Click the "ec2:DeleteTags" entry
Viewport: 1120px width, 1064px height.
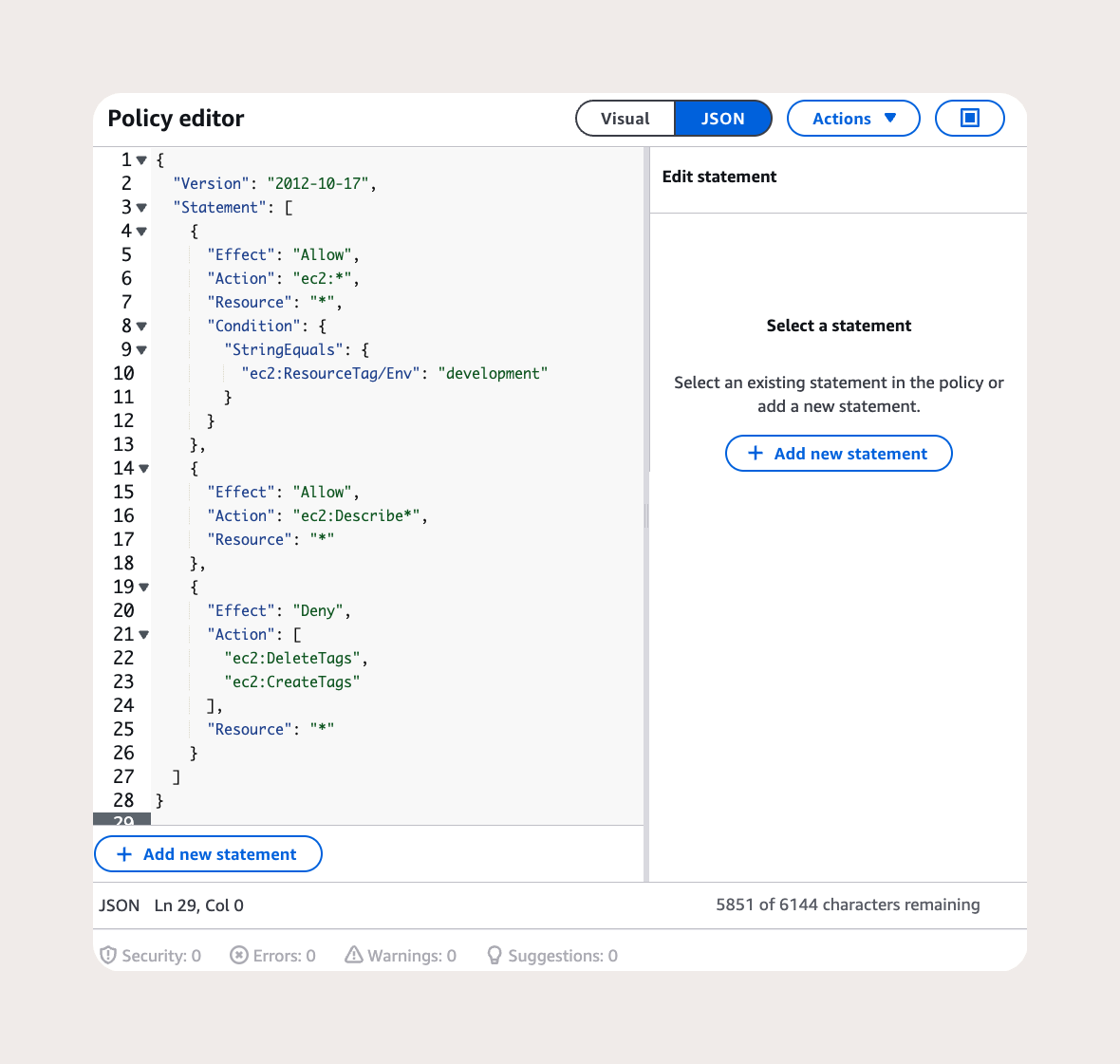pos(292,659)
